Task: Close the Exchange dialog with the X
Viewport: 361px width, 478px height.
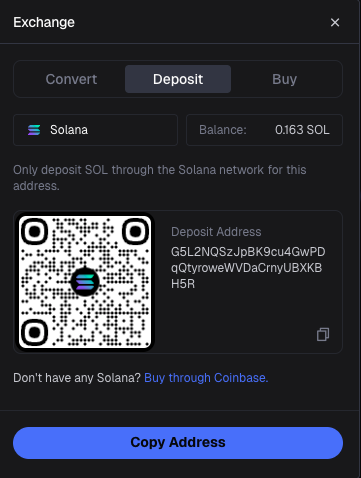Action: [335, 22]
